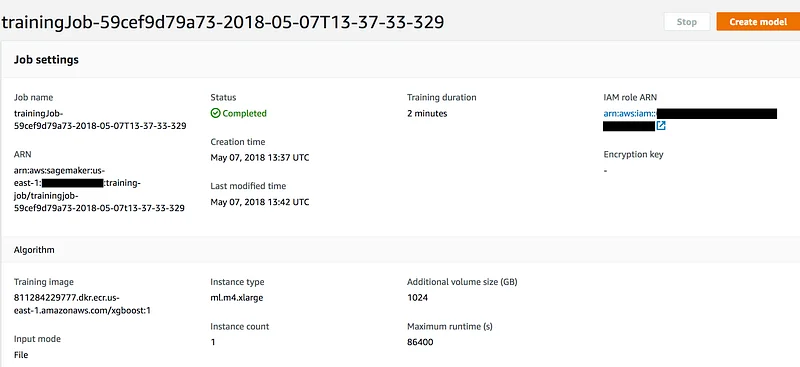Viewport: 800px width, 367px height.
Task: Click the Stop button
Action: pos(687,22)
